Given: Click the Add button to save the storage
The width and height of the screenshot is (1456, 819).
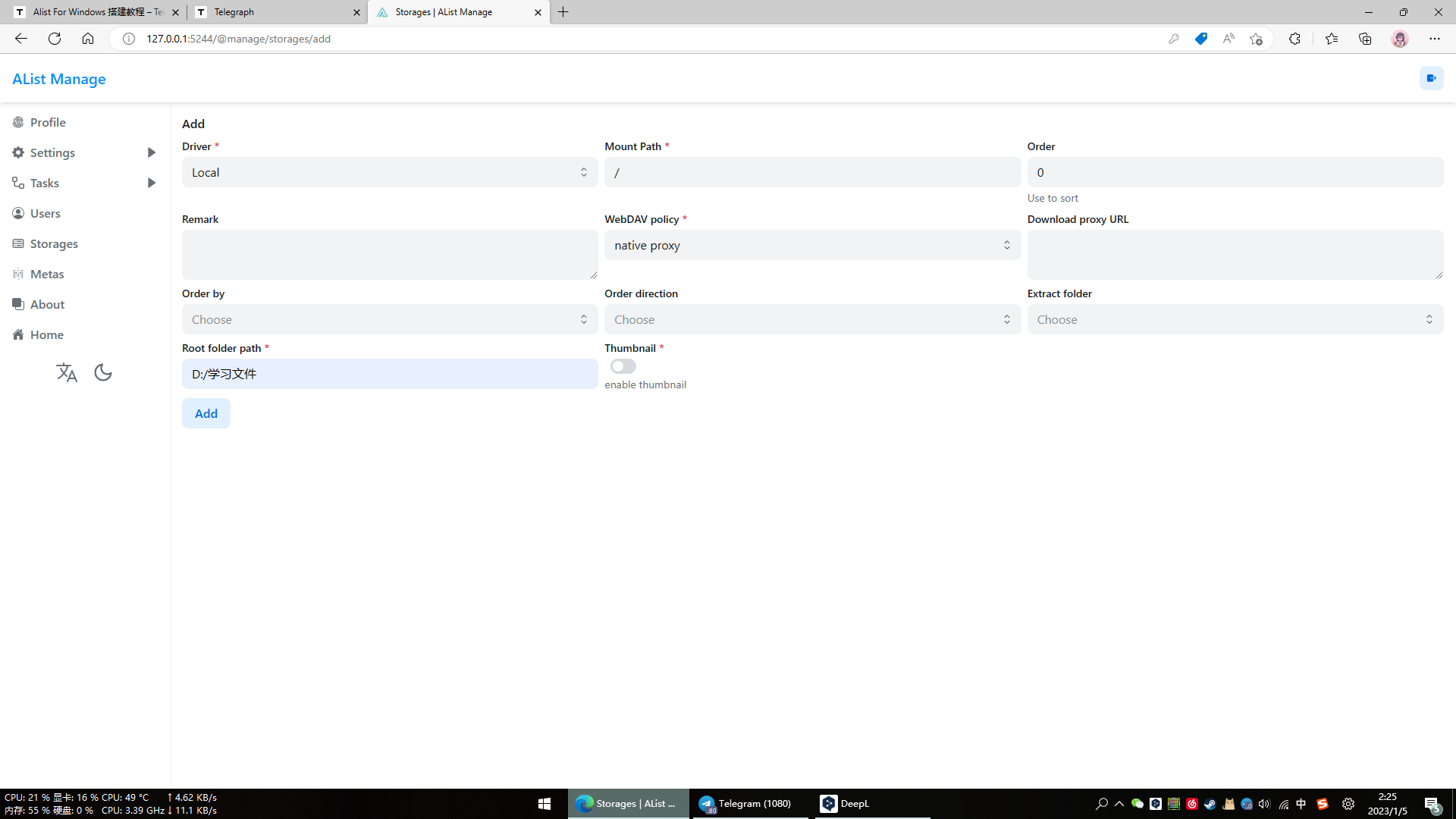Looking at the screenshot, I should [x=206, y=413].
